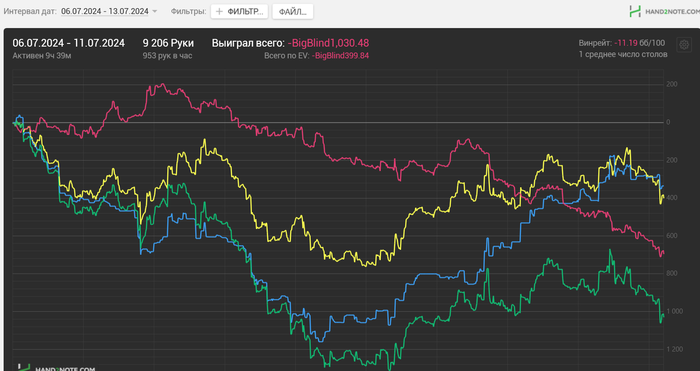Click '1 среднее число столов' text
Screen dimensions: 700x371
[x=623, y=54]
